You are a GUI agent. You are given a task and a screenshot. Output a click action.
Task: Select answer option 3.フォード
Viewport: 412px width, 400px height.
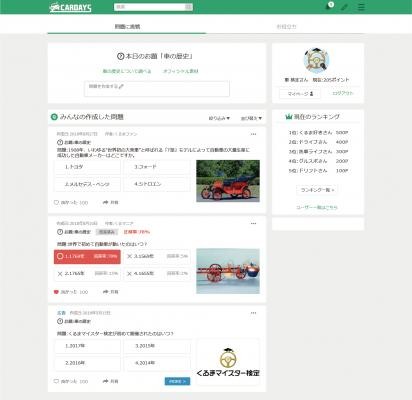click(157, 167)
